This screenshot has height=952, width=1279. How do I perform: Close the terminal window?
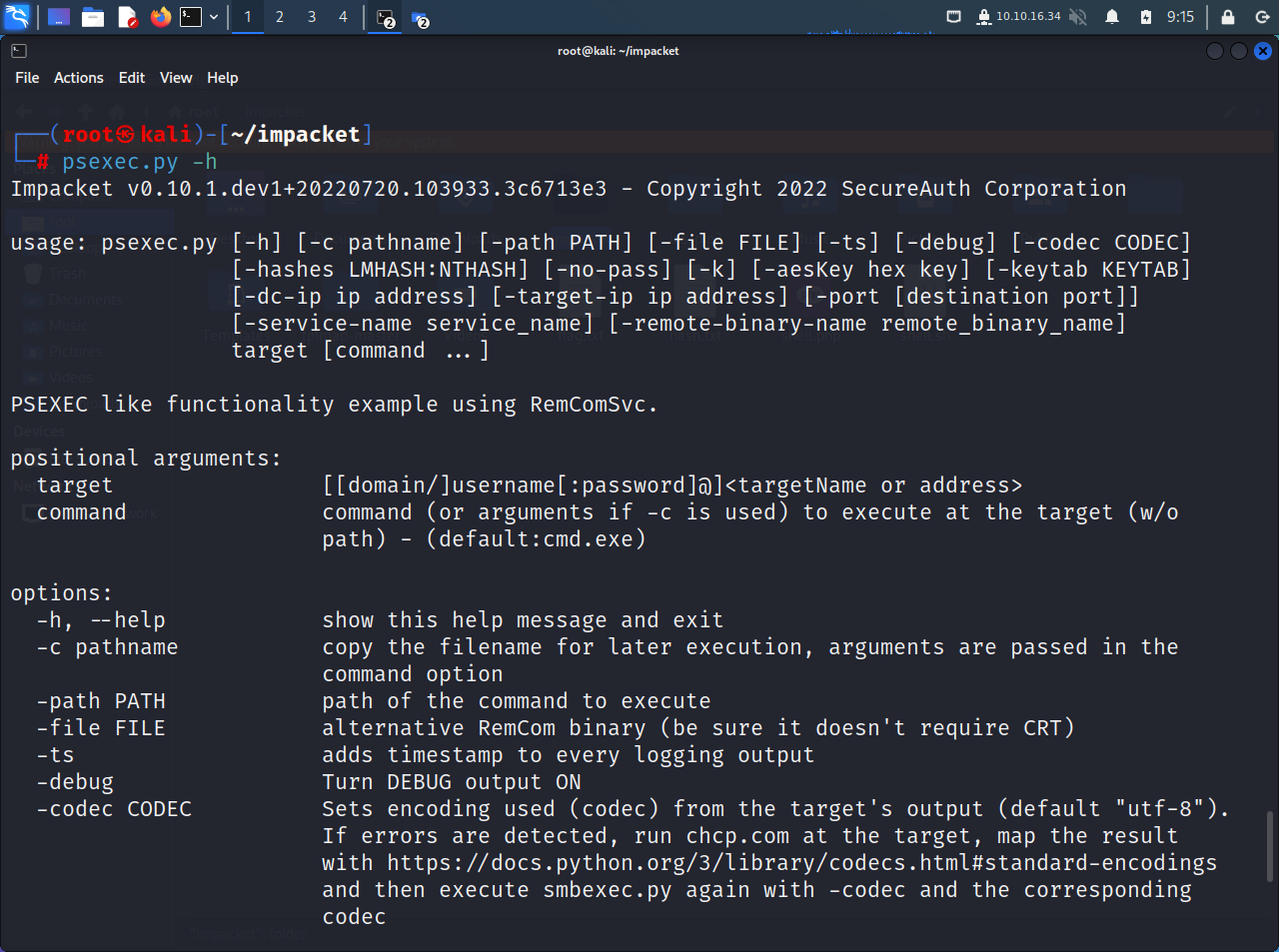click(x=1263, y=51)
